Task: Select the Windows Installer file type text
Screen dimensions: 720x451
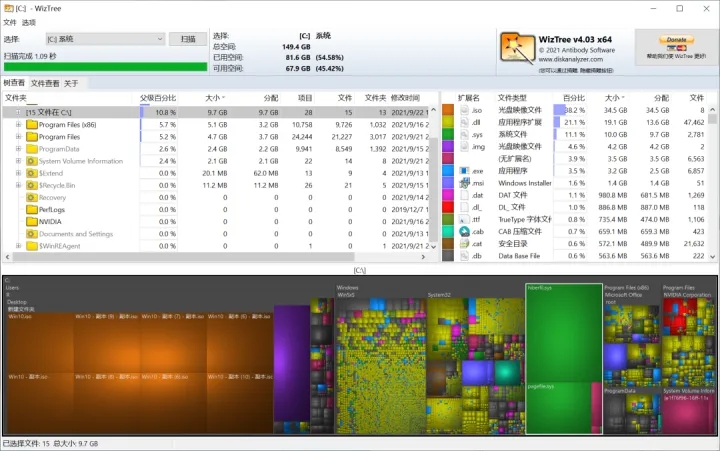Action: [x=525, y=183]
